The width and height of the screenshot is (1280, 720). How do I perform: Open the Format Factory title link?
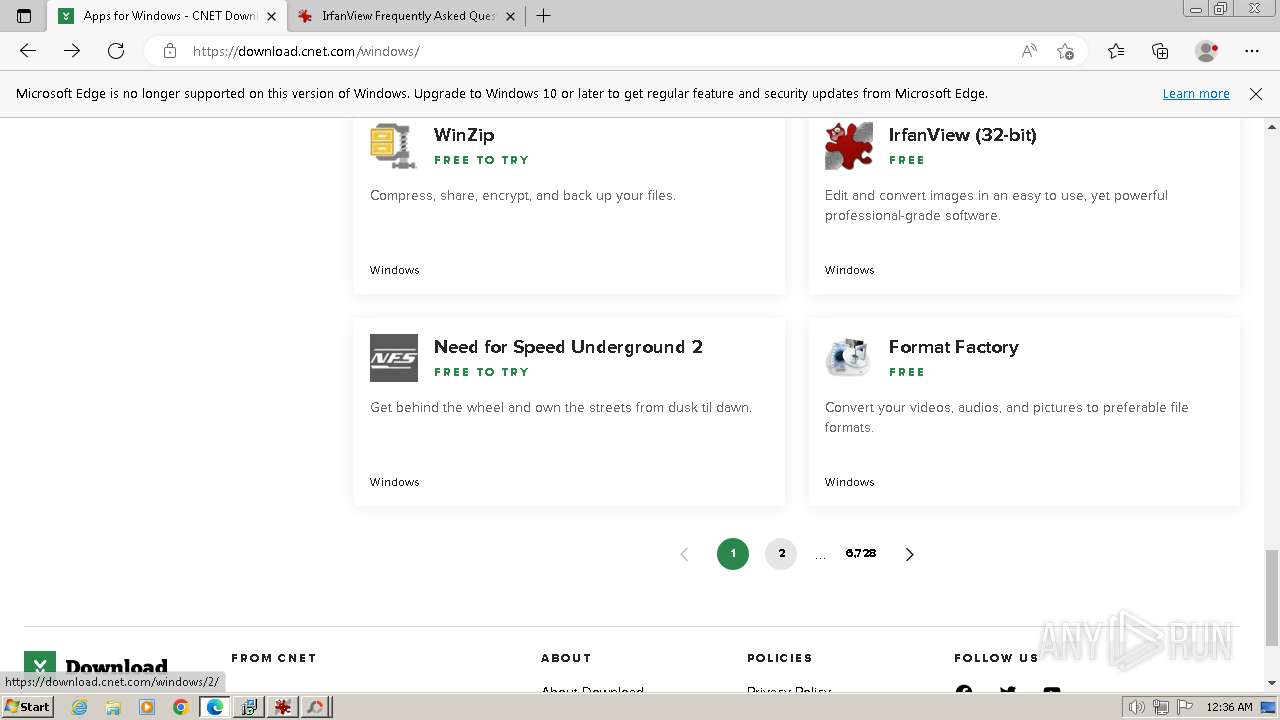point(954,347)
